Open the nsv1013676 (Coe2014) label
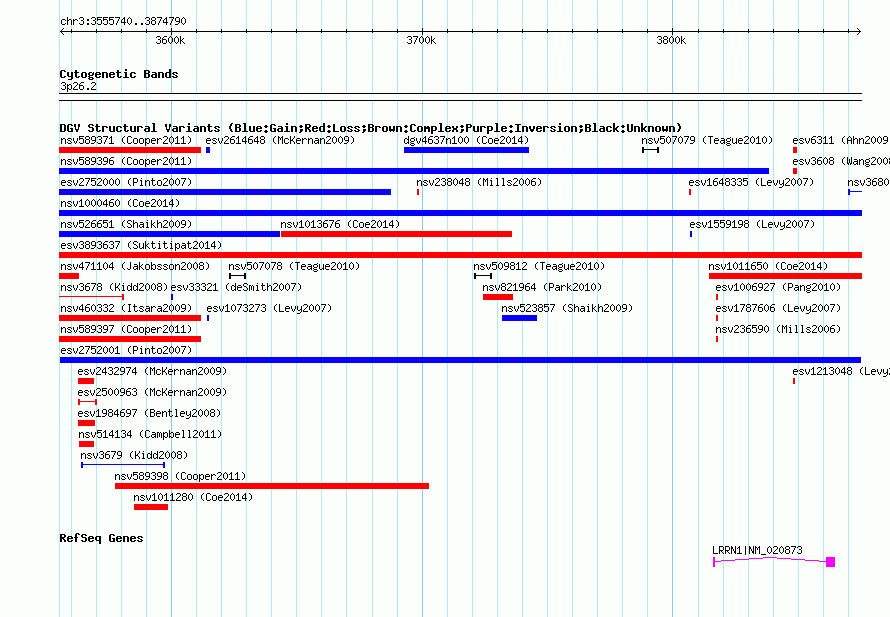 [340, 224]
